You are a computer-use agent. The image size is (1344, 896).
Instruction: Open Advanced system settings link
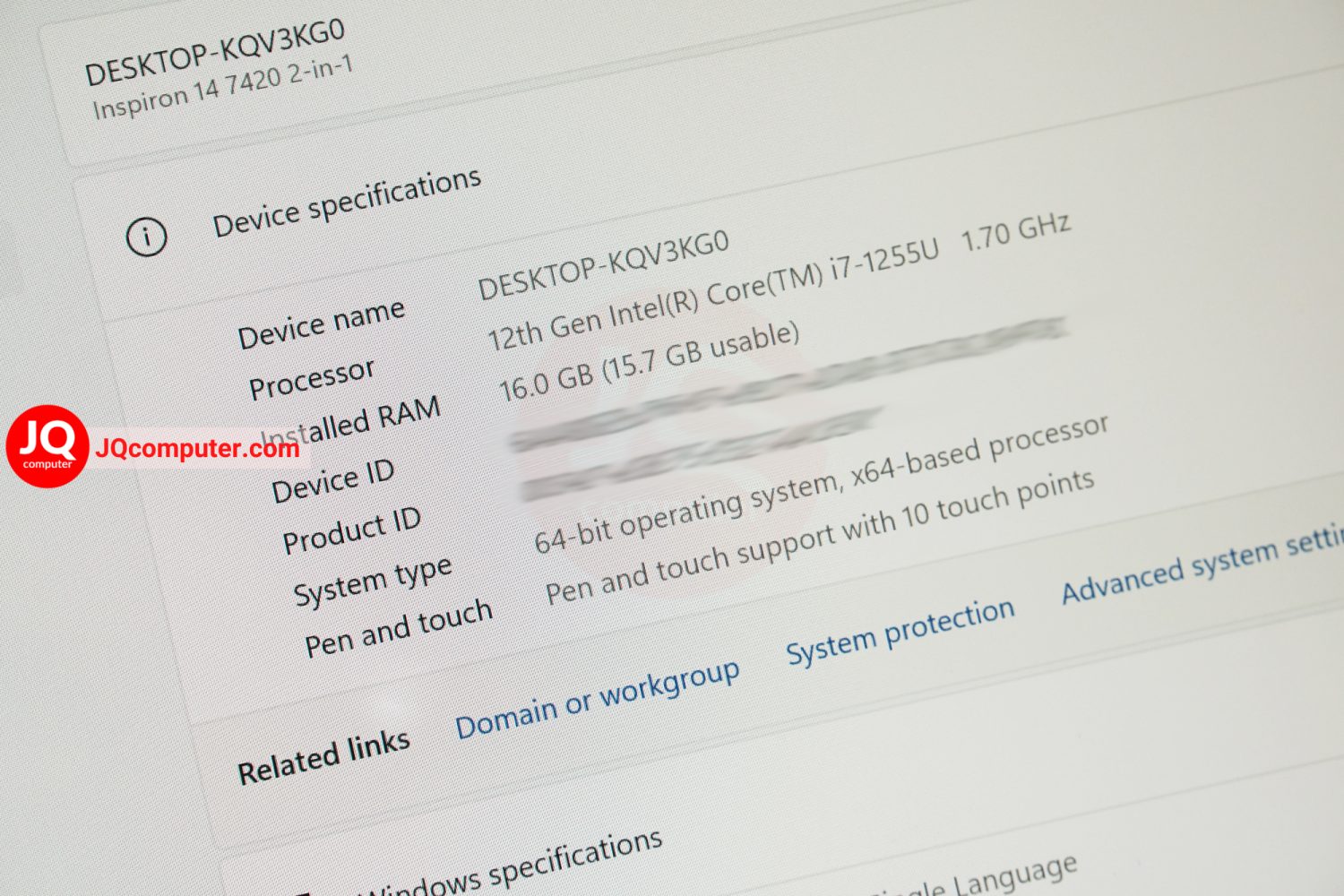coord(1202,566)
